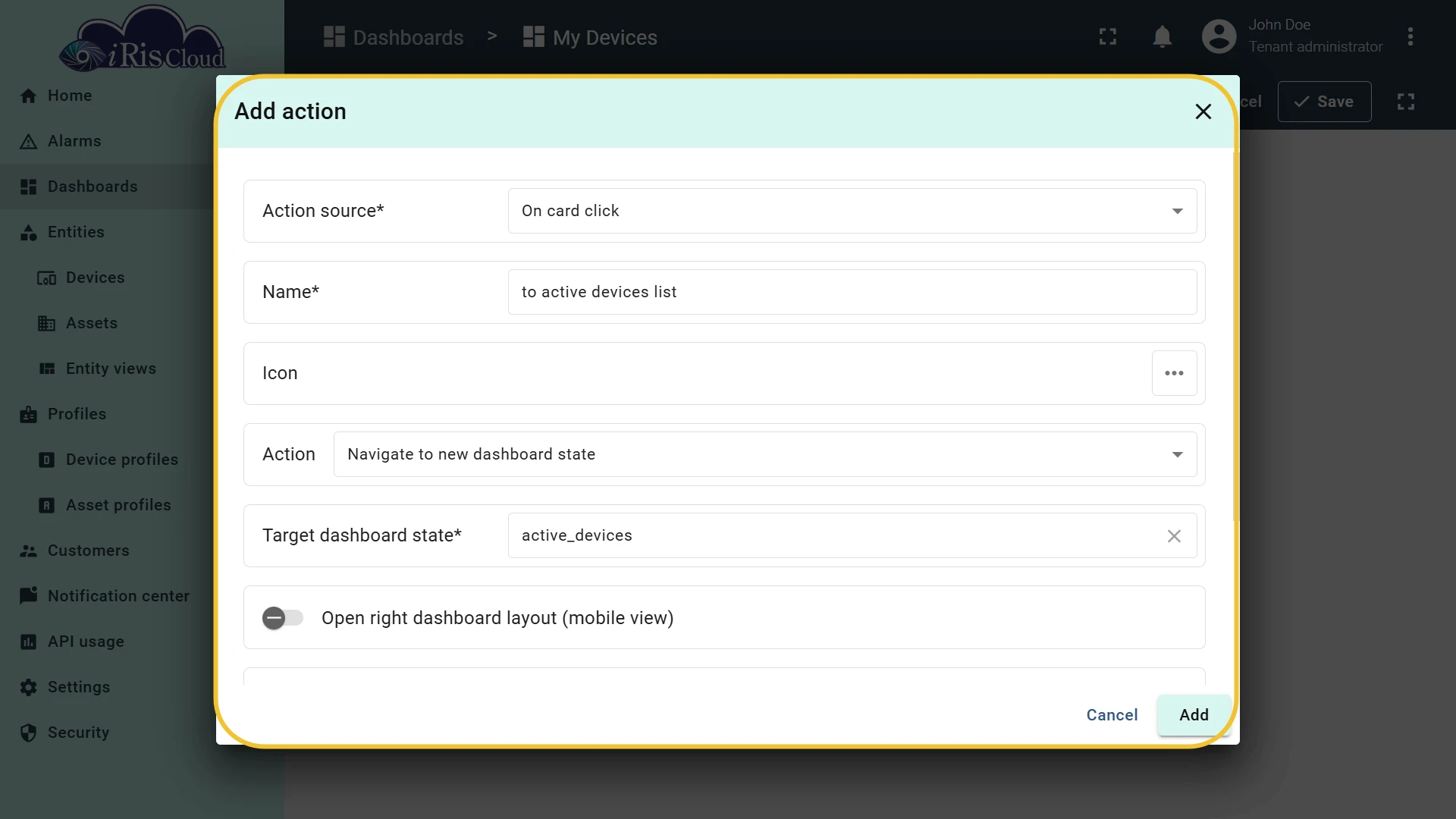
Task: Click the Notification center message icon
Action: (x=28, y=596)
